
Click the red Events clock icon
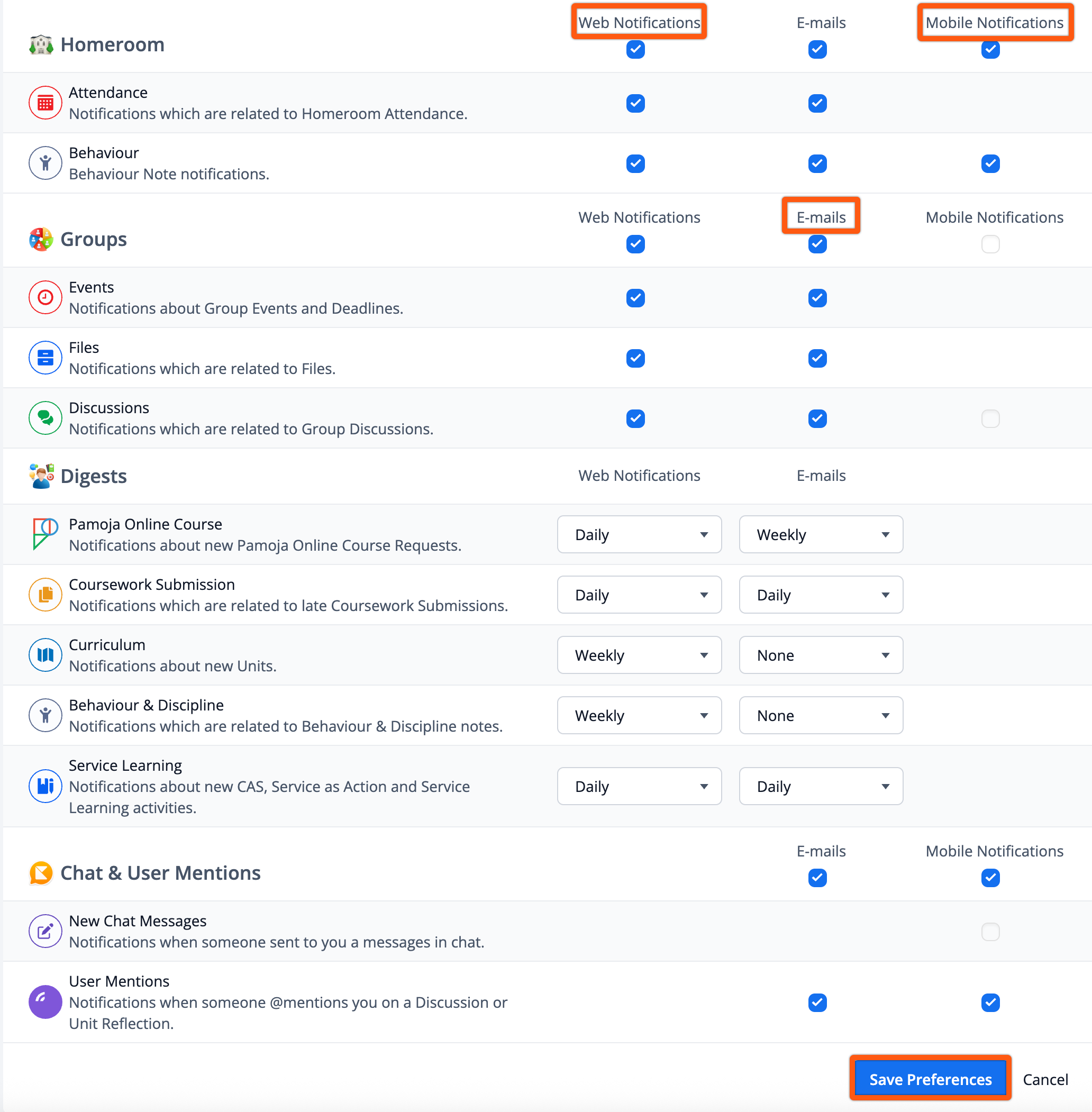pos(46,298)
